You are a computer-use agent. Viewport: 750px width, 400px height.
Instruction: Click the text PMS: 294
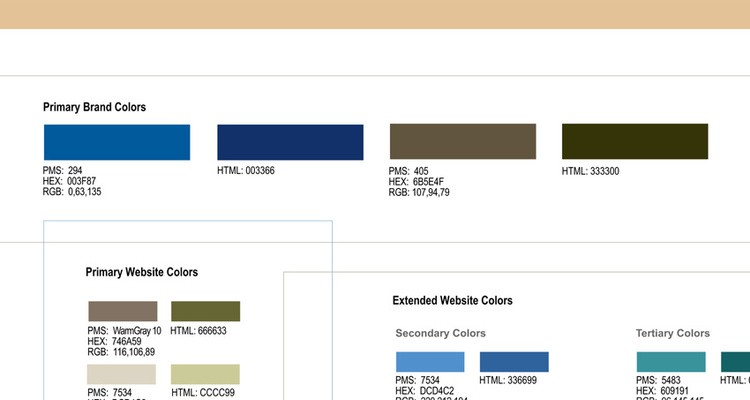click(62, 170)
